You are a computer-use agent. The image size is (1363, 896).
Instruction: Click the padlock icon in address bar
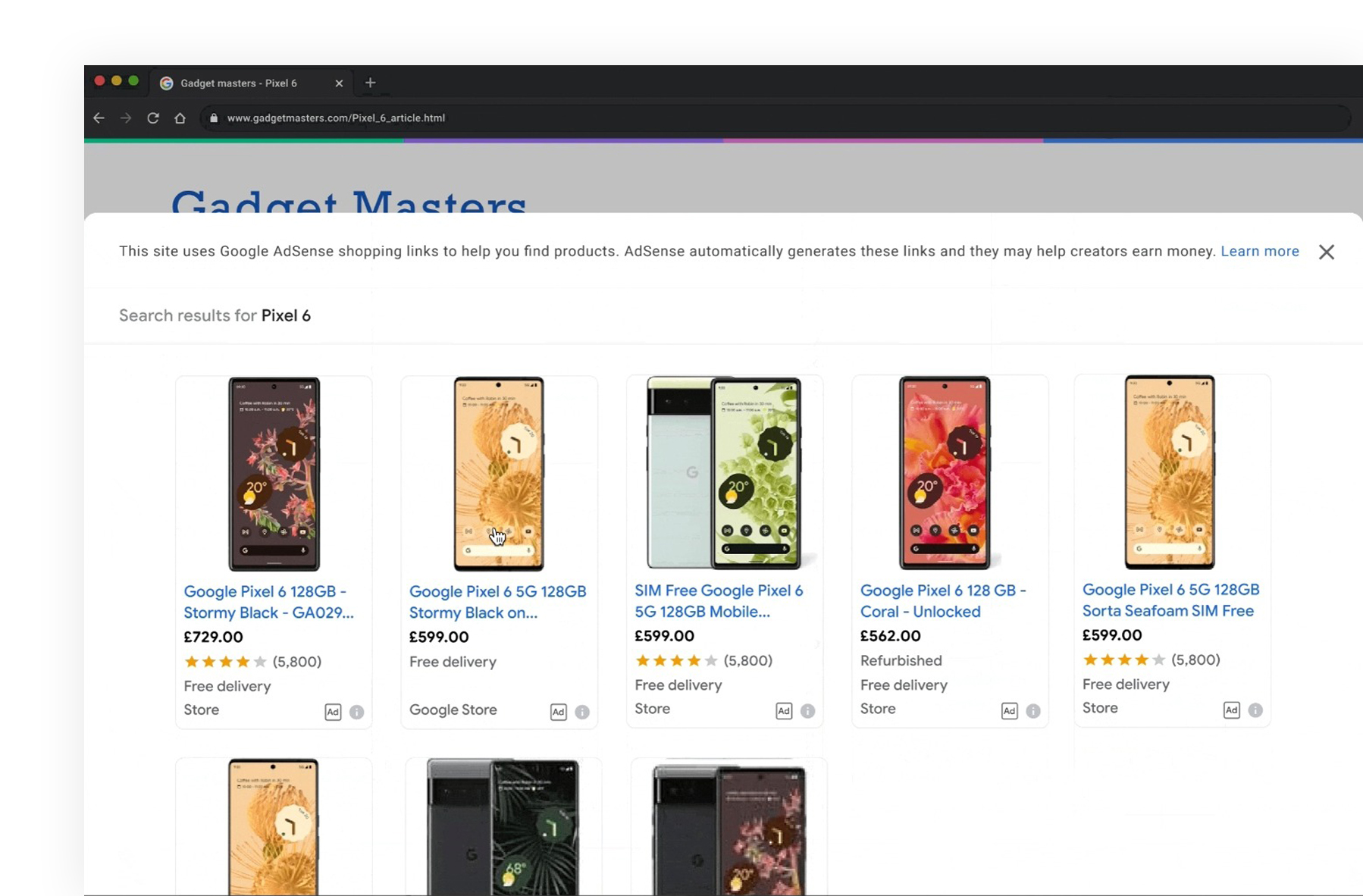(214, 118)
